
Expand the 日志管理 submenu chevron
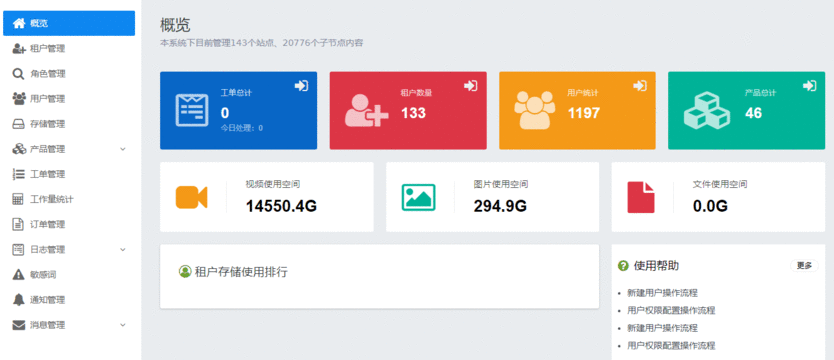coord(123,250)
